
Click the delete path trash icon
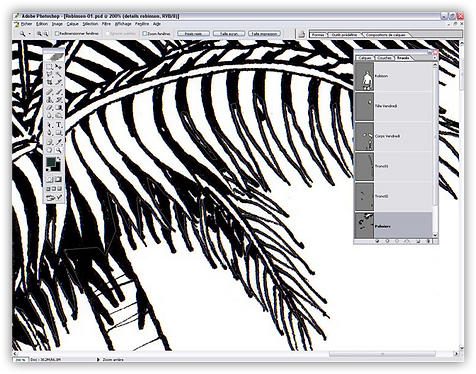(x=429, y=241)
